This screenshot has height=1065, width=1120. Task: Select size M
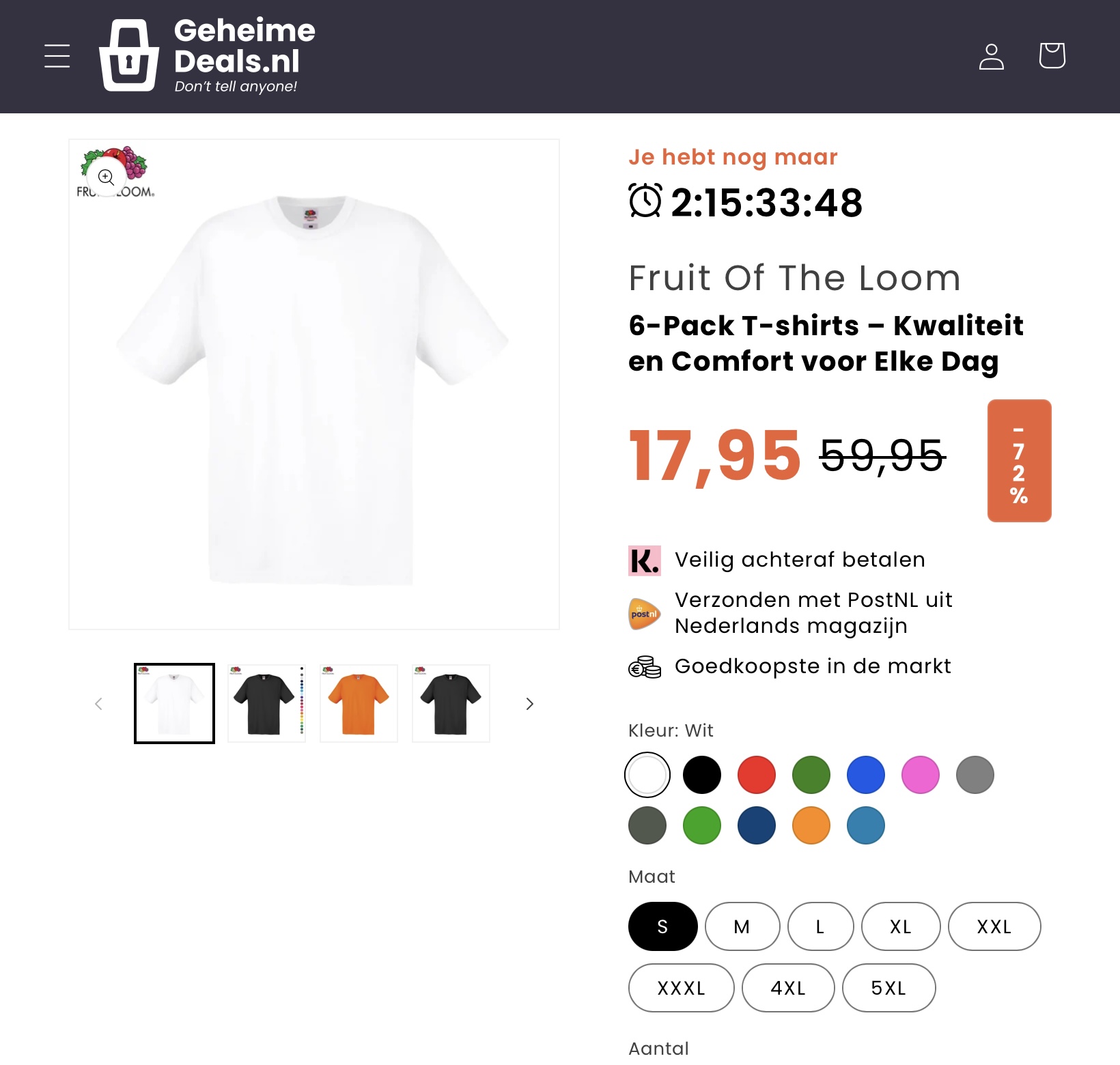(x=742, y=926)
